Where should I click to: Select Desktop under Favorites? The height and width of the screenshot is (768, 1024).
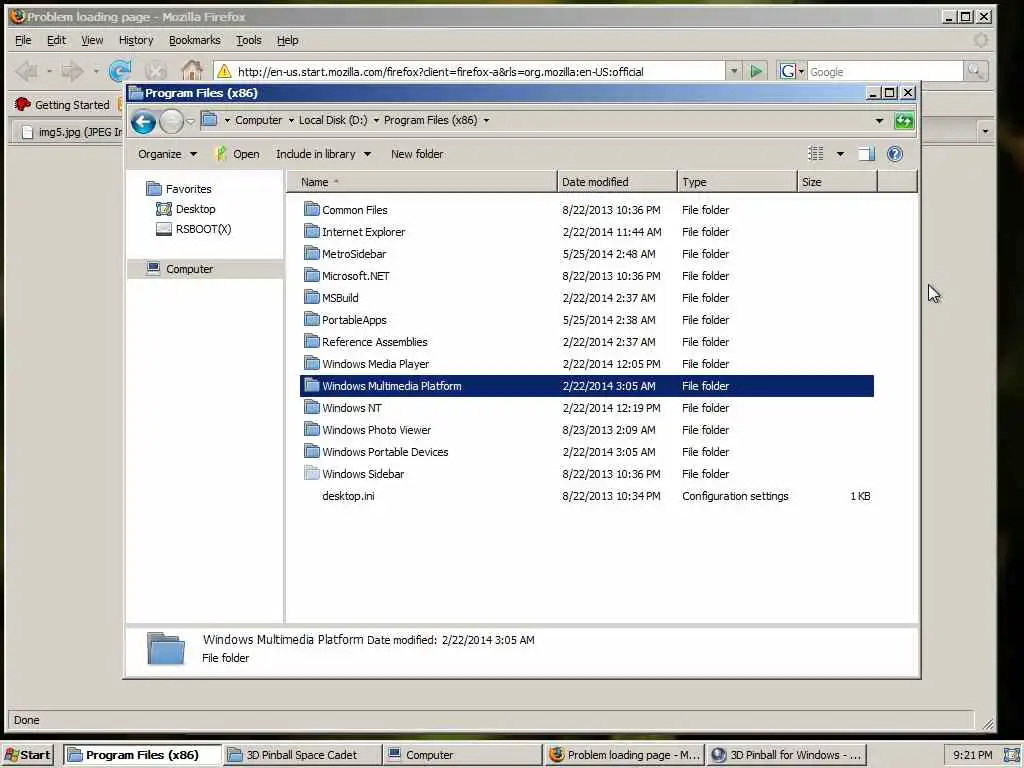195,209
